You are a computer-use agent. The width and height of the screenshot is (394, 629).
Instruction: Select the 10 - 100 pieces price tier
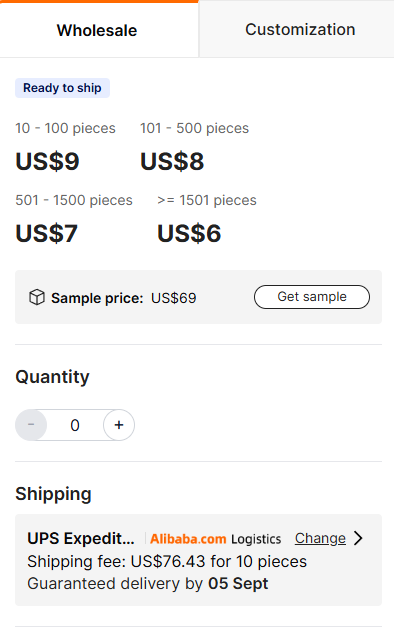pyautogui.click(x=65, y=146)
